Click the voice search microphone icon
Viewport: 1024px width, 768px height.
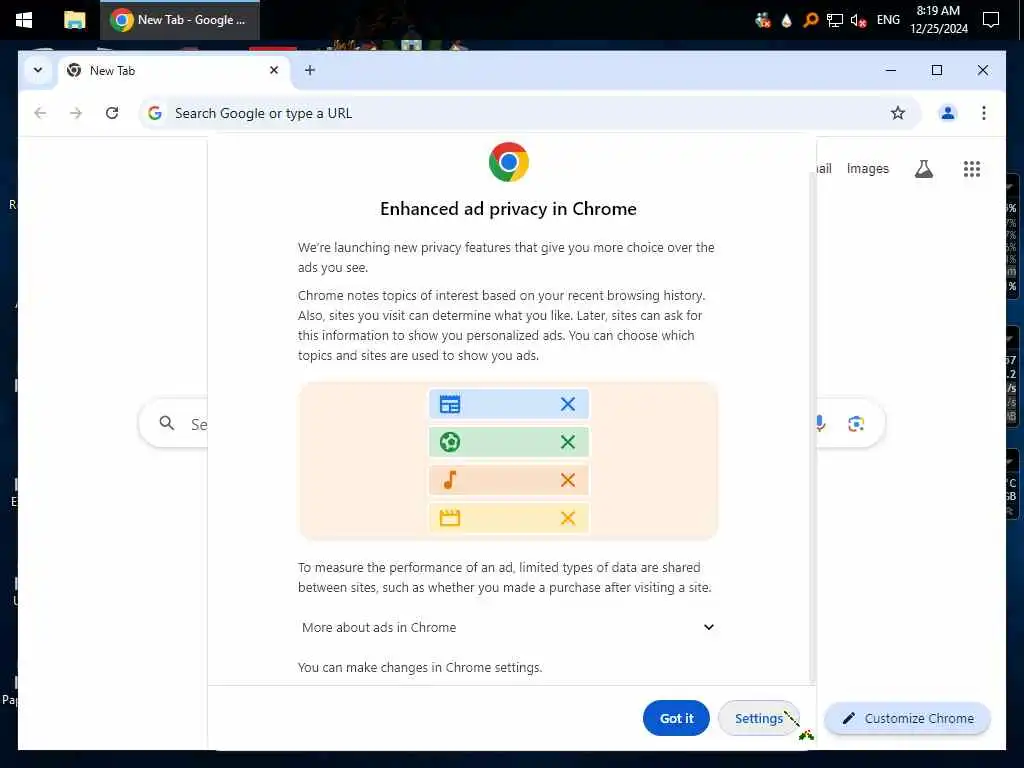820,424
